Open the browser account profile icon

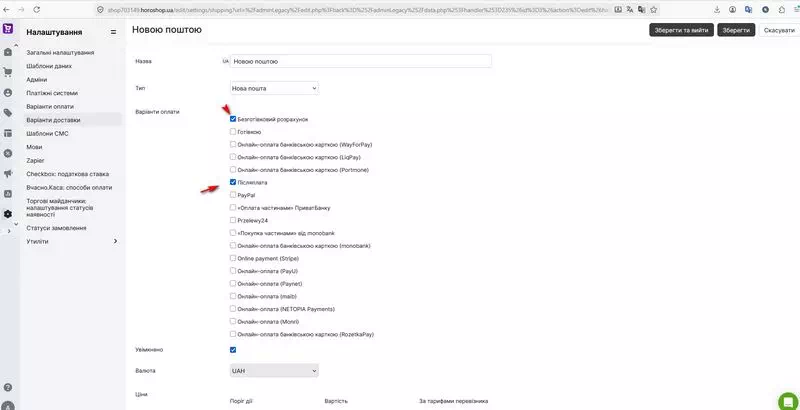[733, 9]
